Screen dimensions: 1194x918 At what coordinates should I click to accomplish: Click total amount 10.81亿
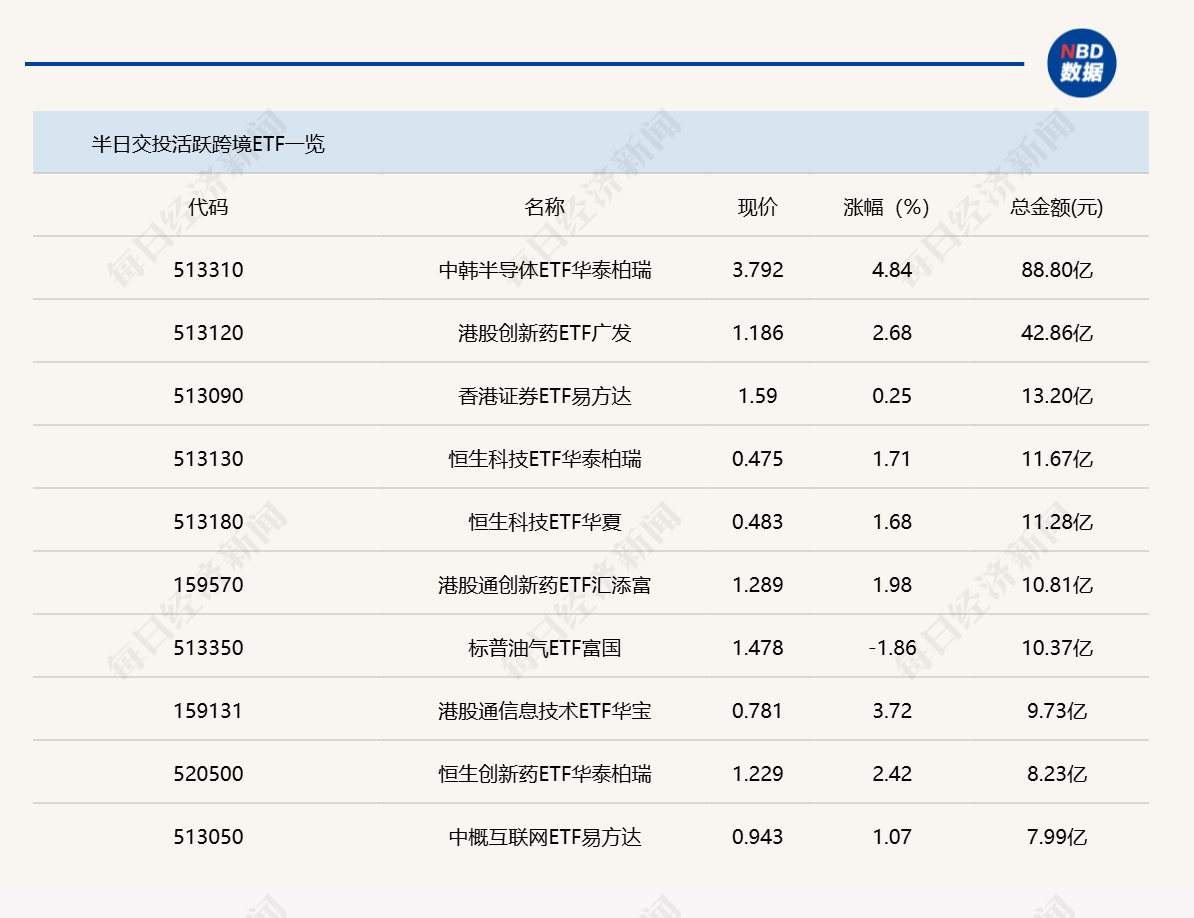click(1057, 585)
